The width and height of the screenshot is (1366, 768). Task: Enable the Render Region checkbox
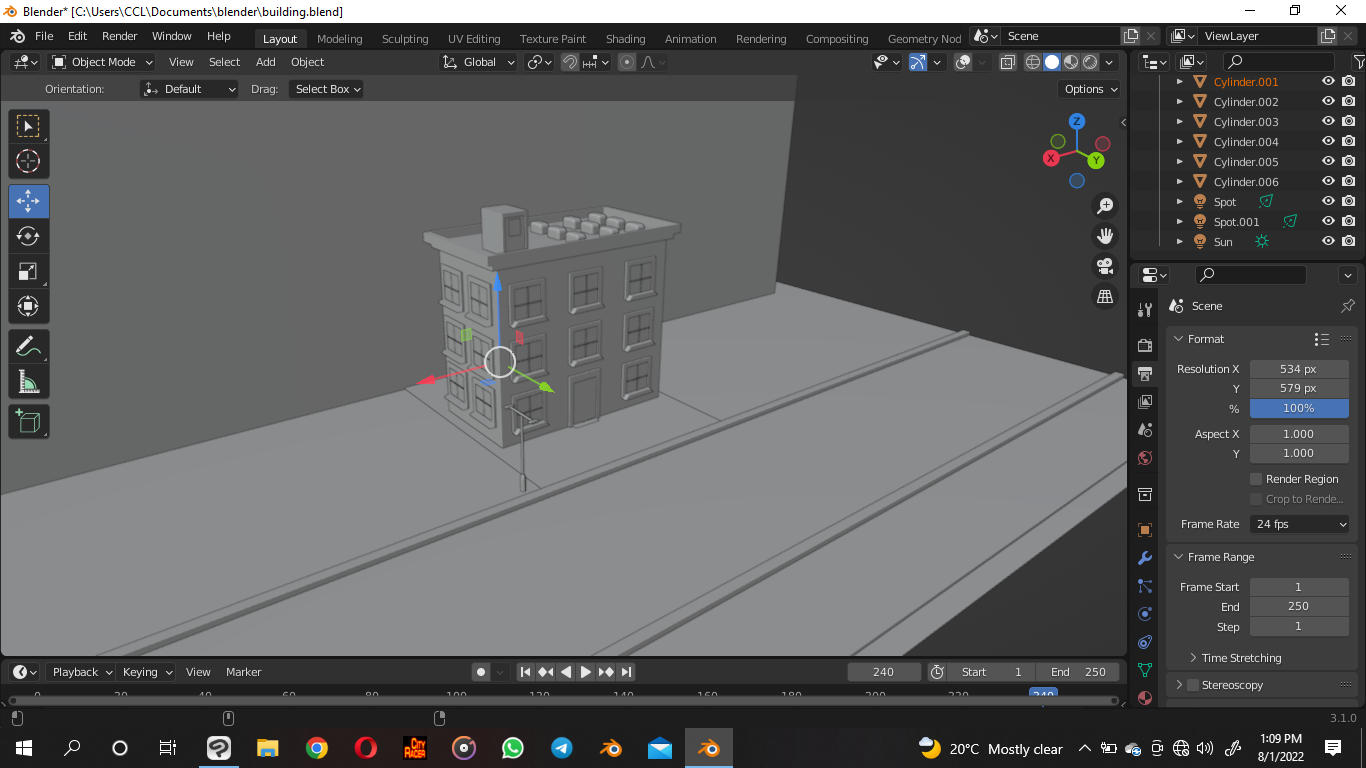[1256, 479]
